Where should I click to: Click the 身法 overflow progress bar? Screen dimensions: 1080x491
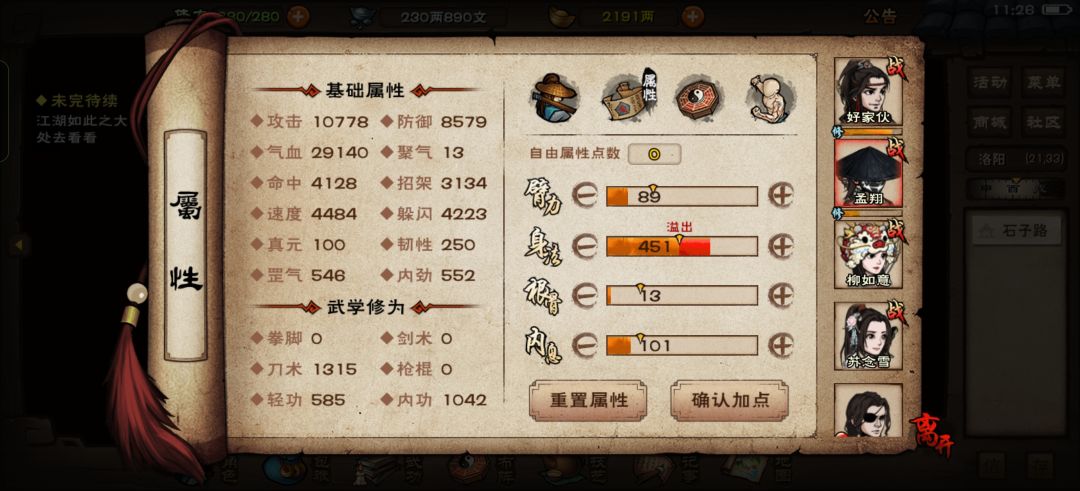click(682, 246)
